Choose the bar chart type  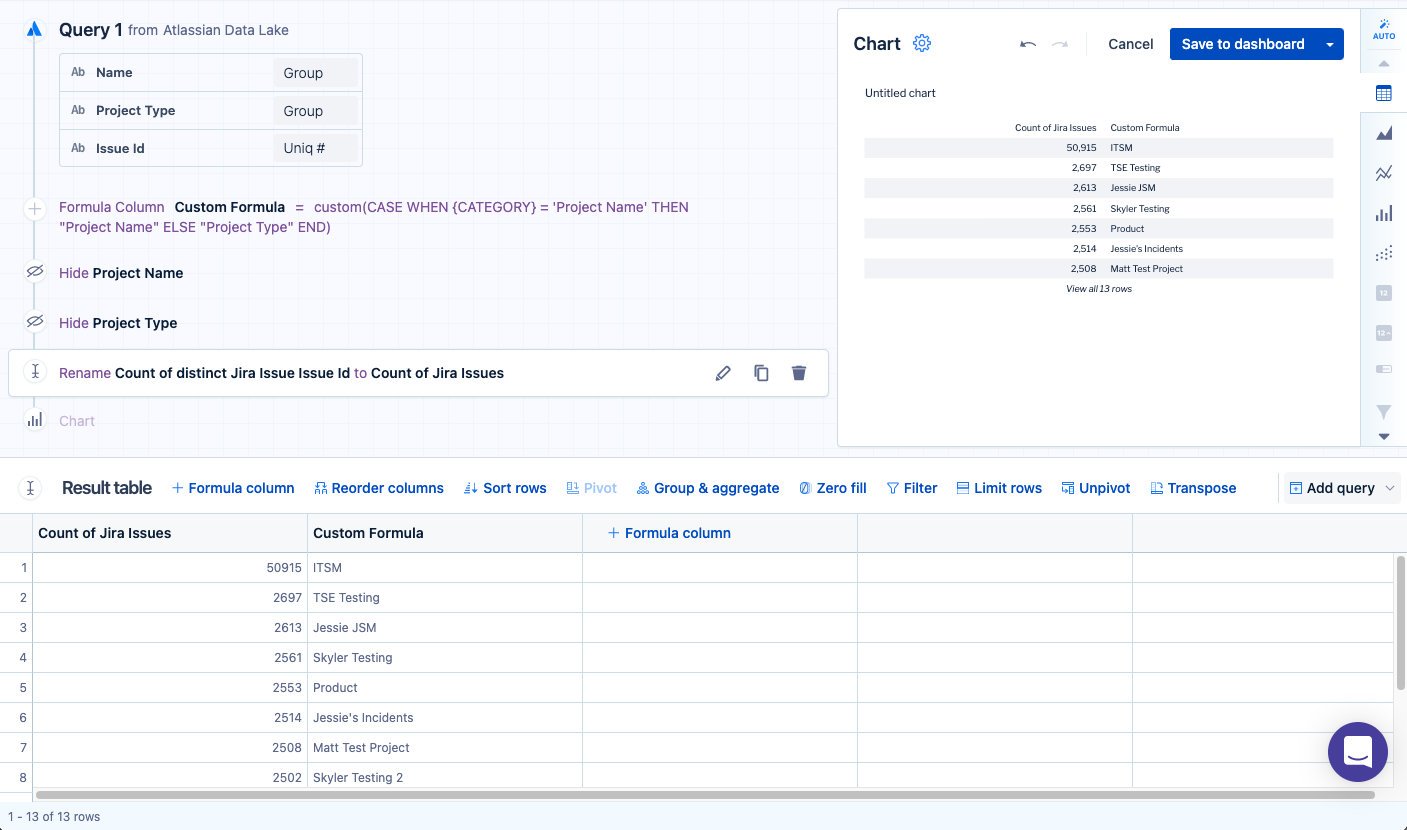(1384, 213)
